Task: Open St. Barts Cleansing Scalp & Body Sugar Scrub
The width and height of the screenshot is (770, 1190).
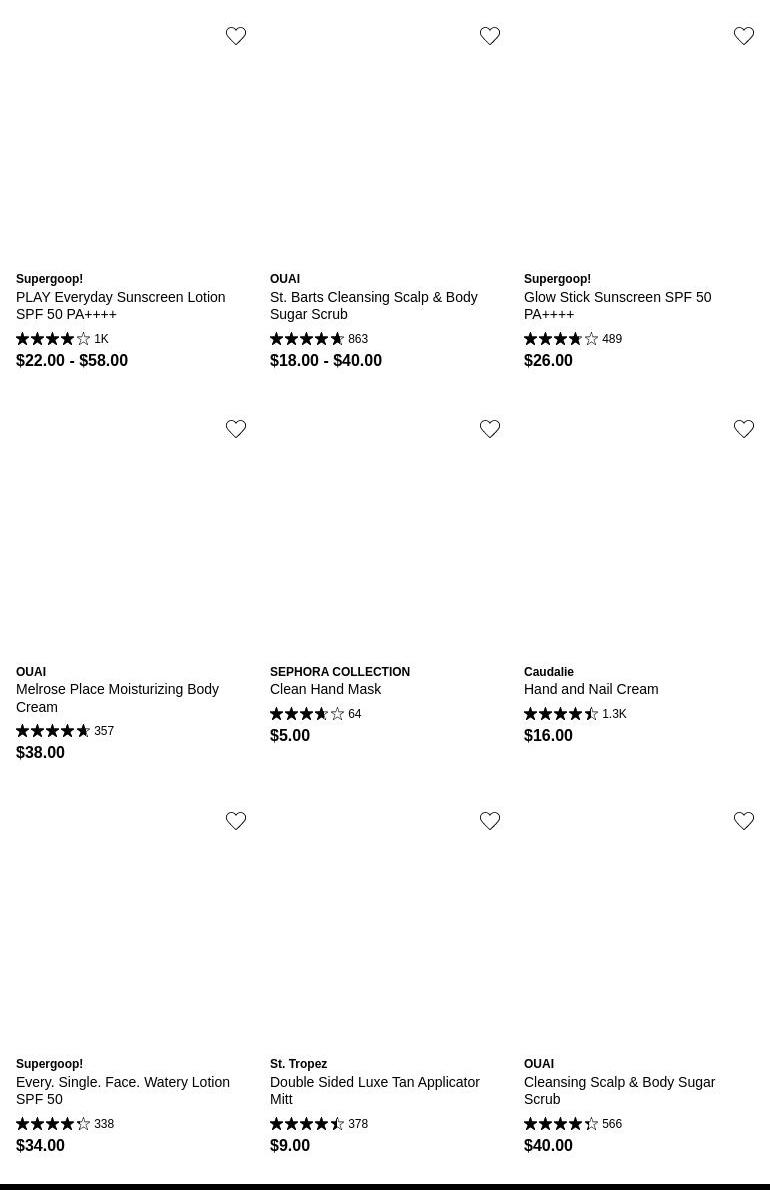Action: 373,305
